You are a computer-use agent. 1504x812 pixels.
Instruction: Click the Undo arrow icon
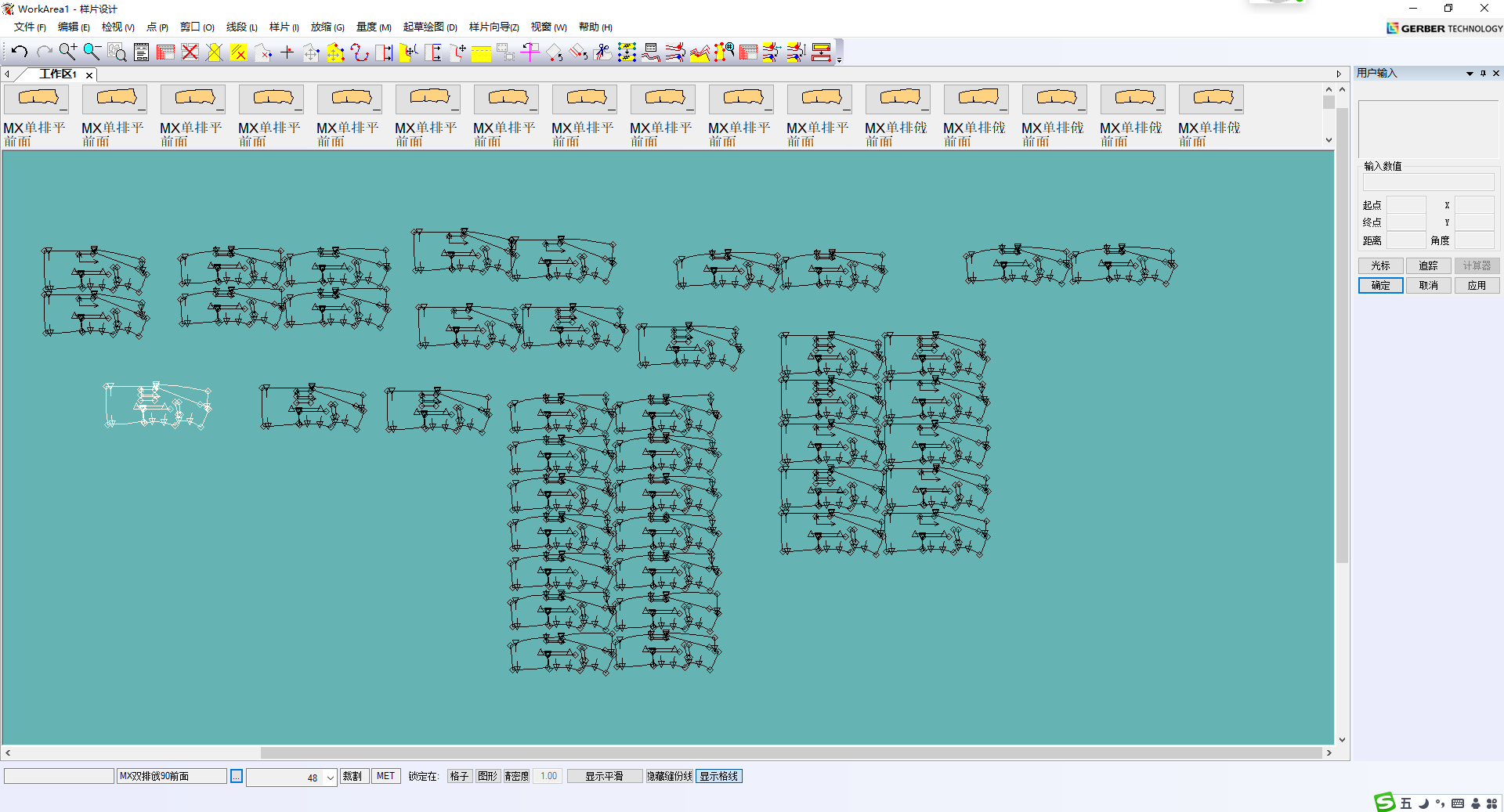20,52
